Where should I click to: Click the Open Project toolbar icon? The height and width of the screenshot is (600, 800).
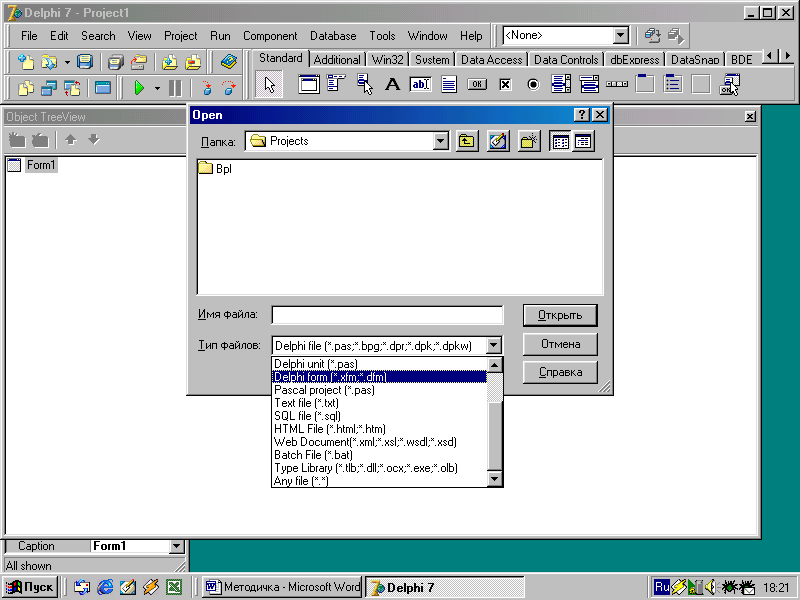tap(138, 62)
